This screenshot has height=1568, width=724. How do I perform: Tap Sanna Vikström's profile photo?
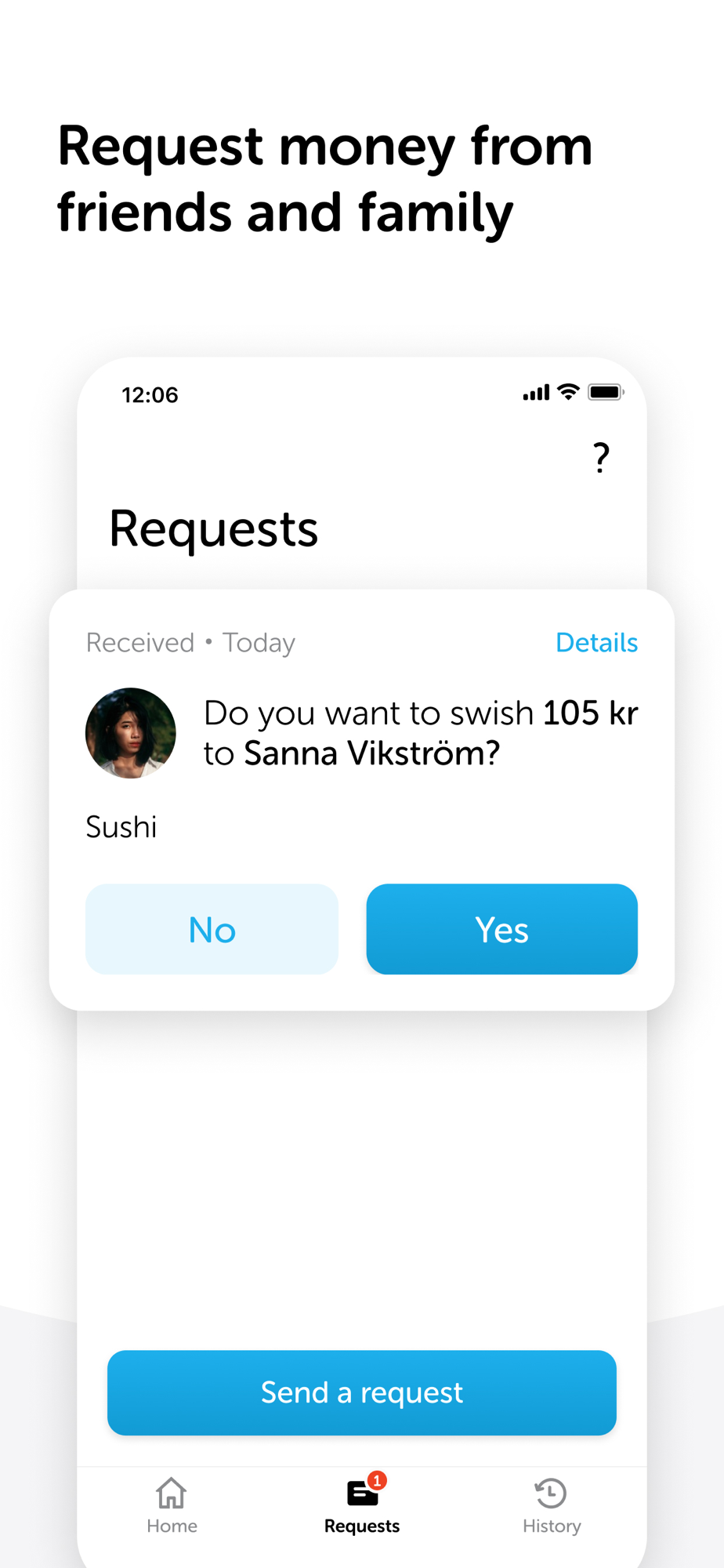[131, 733]
